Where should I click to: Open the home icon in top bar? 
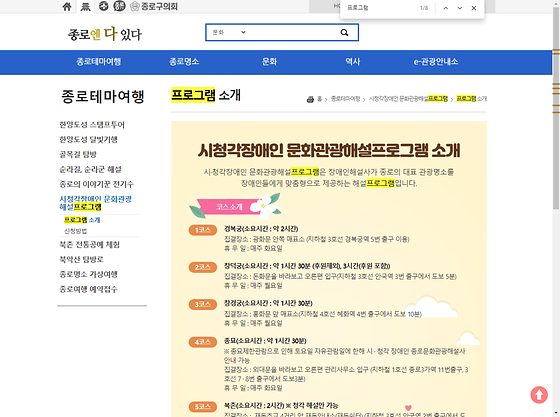(67, 6)
